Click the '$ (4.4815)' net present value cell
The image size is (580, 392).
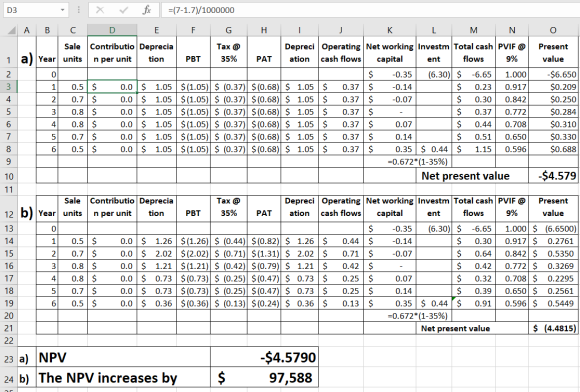553,328
